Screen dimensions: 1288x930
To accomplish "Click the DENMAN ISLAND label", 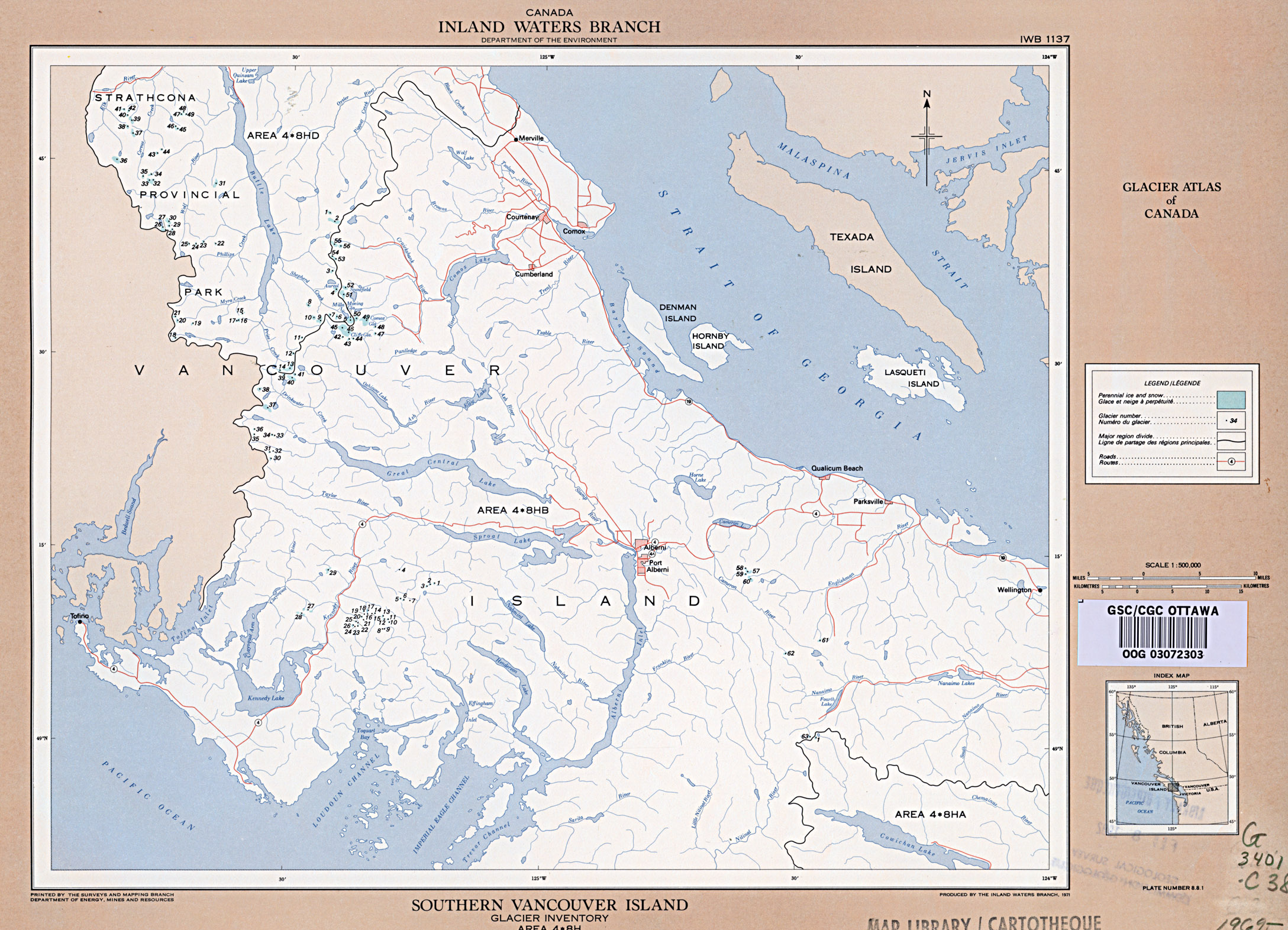I will pyautogui.click(x=679, y=313).
